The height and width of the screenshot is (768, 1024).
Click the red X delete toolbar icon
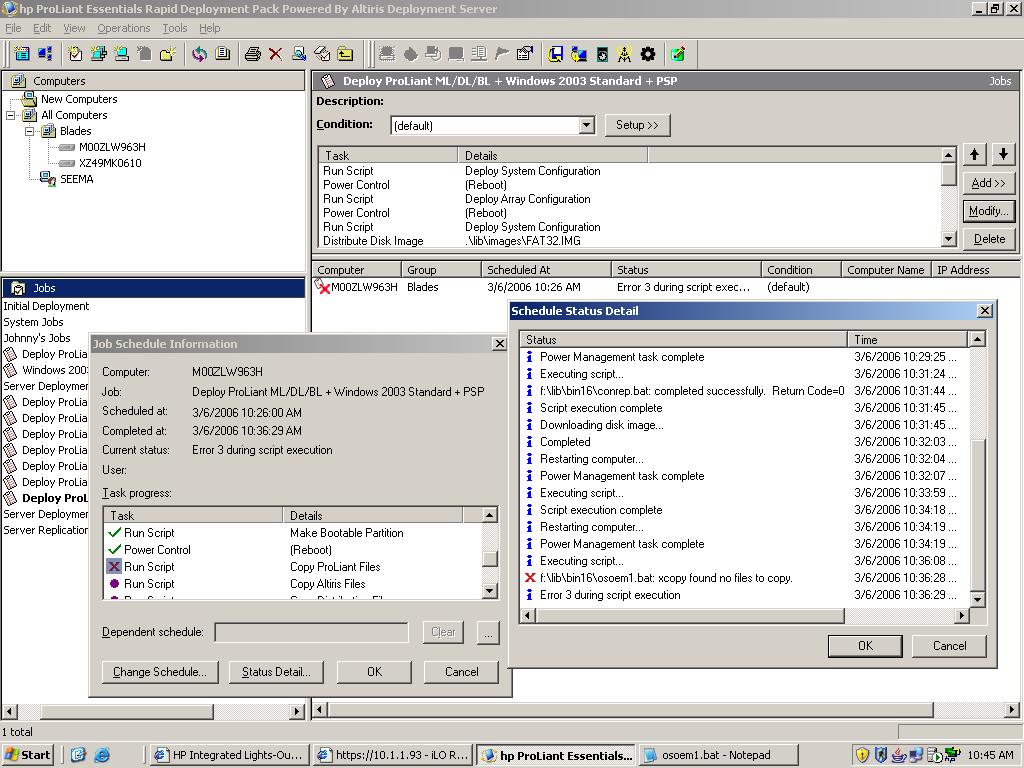[276, 54]
